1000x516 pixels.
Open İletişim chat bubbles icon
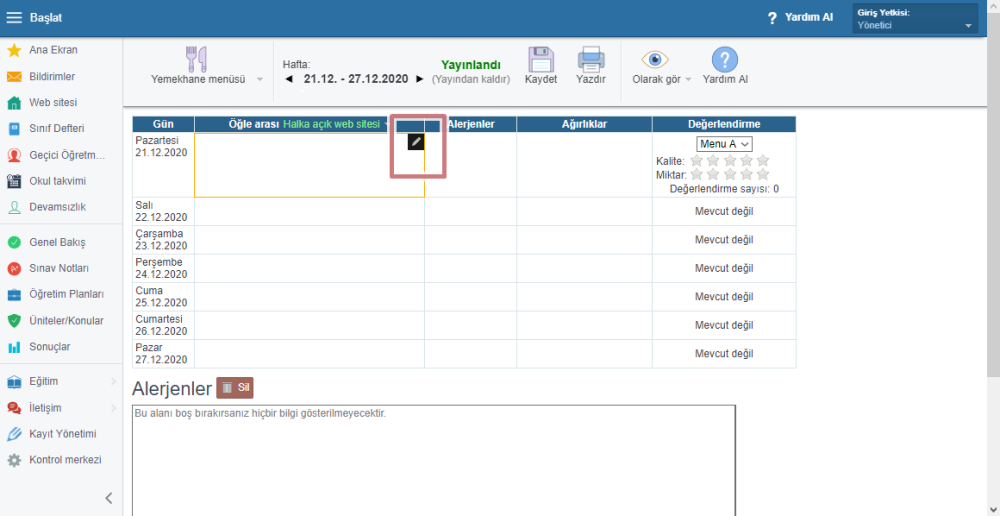pos(14,408)
